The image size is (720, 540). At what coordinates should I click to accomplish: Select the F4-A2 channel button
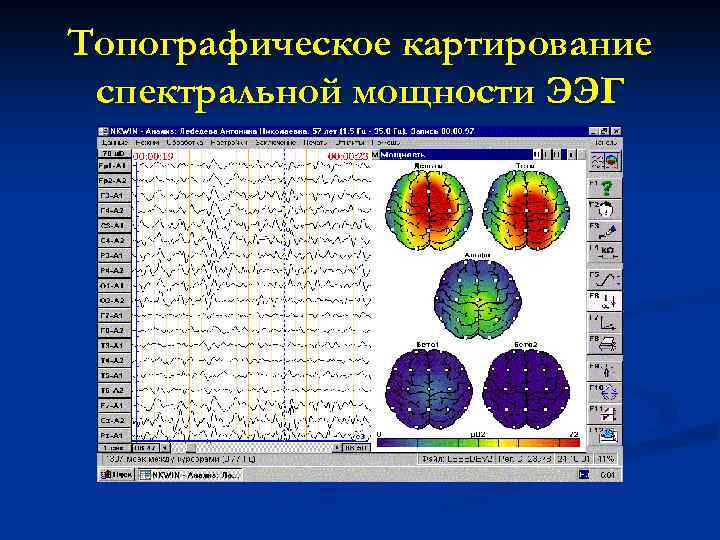(114, 211)
